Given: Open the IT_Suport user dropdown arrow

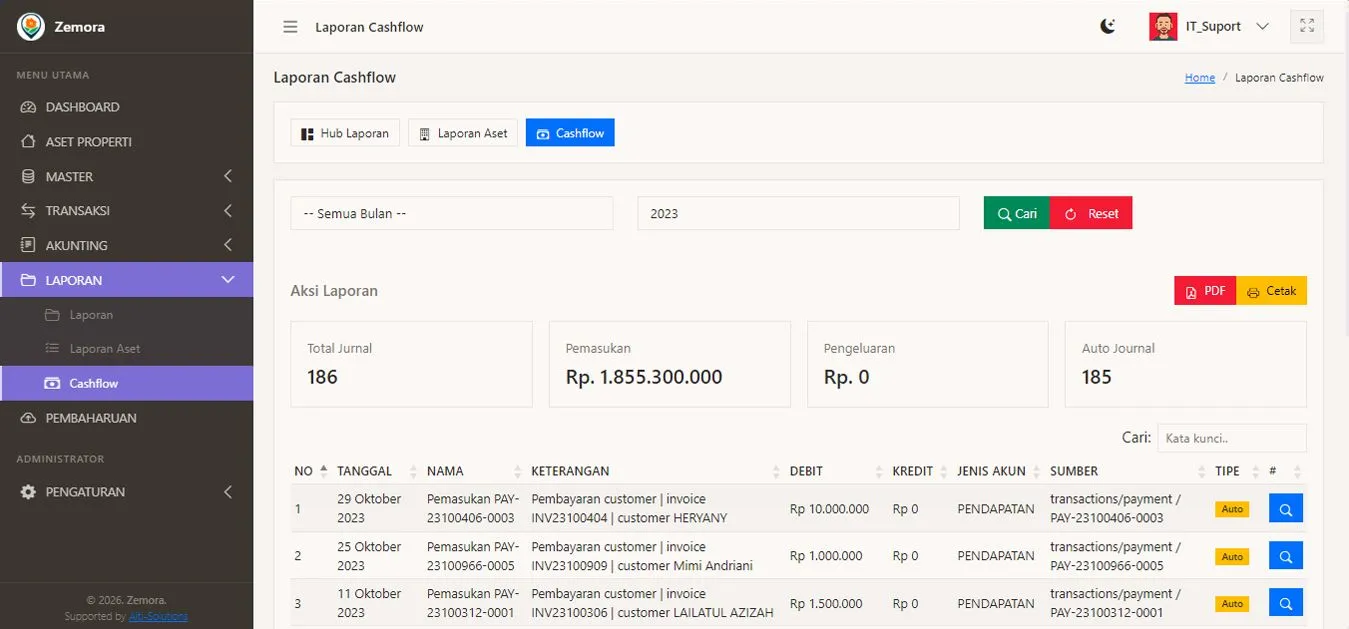Looking at the screenshot, I should (1262, 27).
